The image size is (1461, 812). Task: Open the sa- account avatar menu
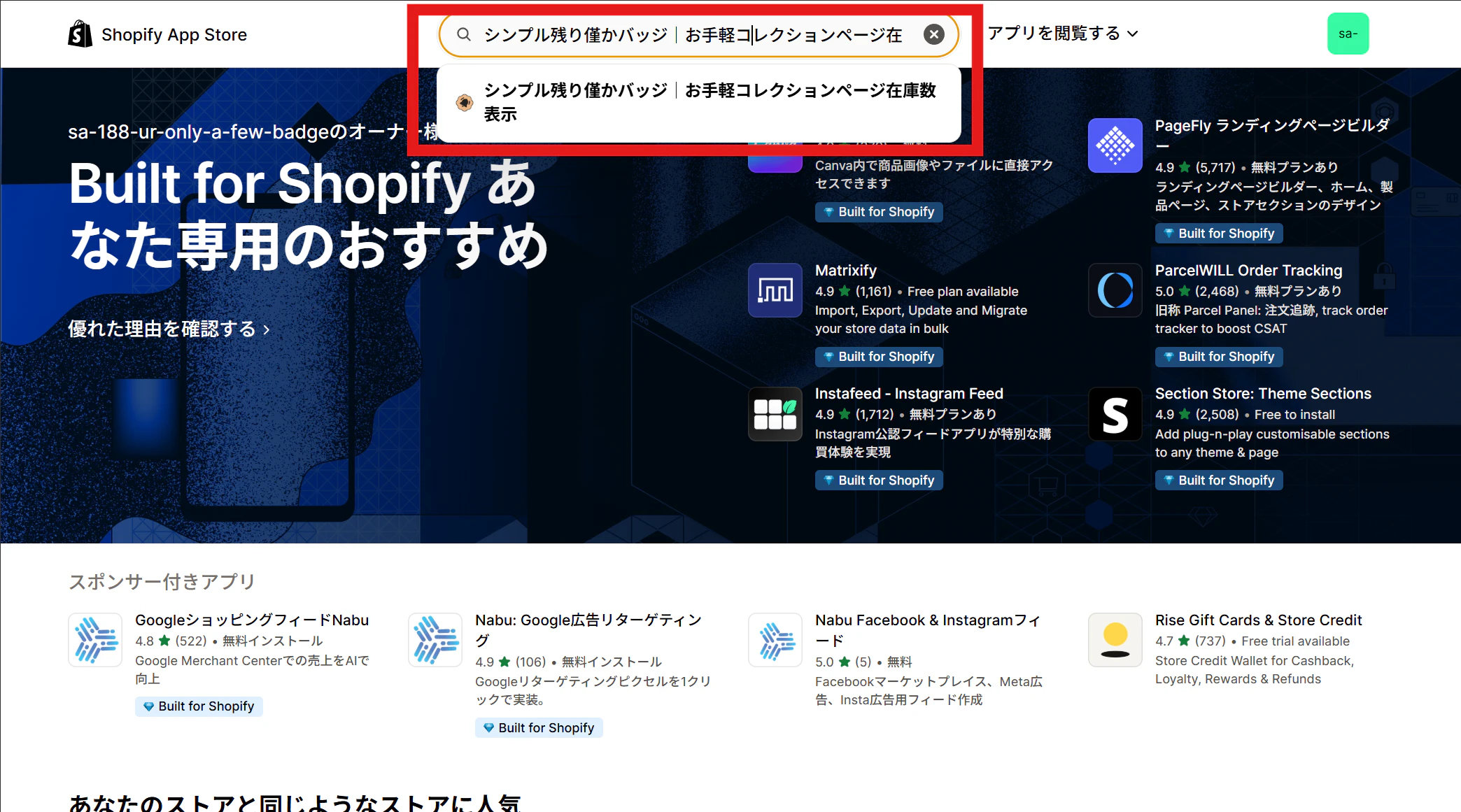click(1348, 34)
